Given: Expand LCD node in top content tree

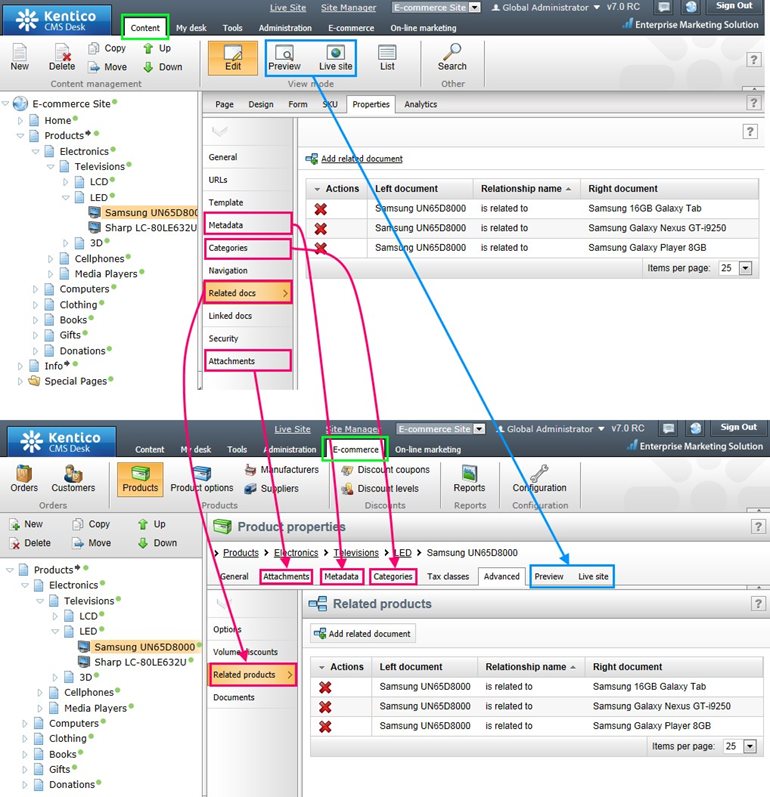Looking at the screenshot, I should pos(66,182).
